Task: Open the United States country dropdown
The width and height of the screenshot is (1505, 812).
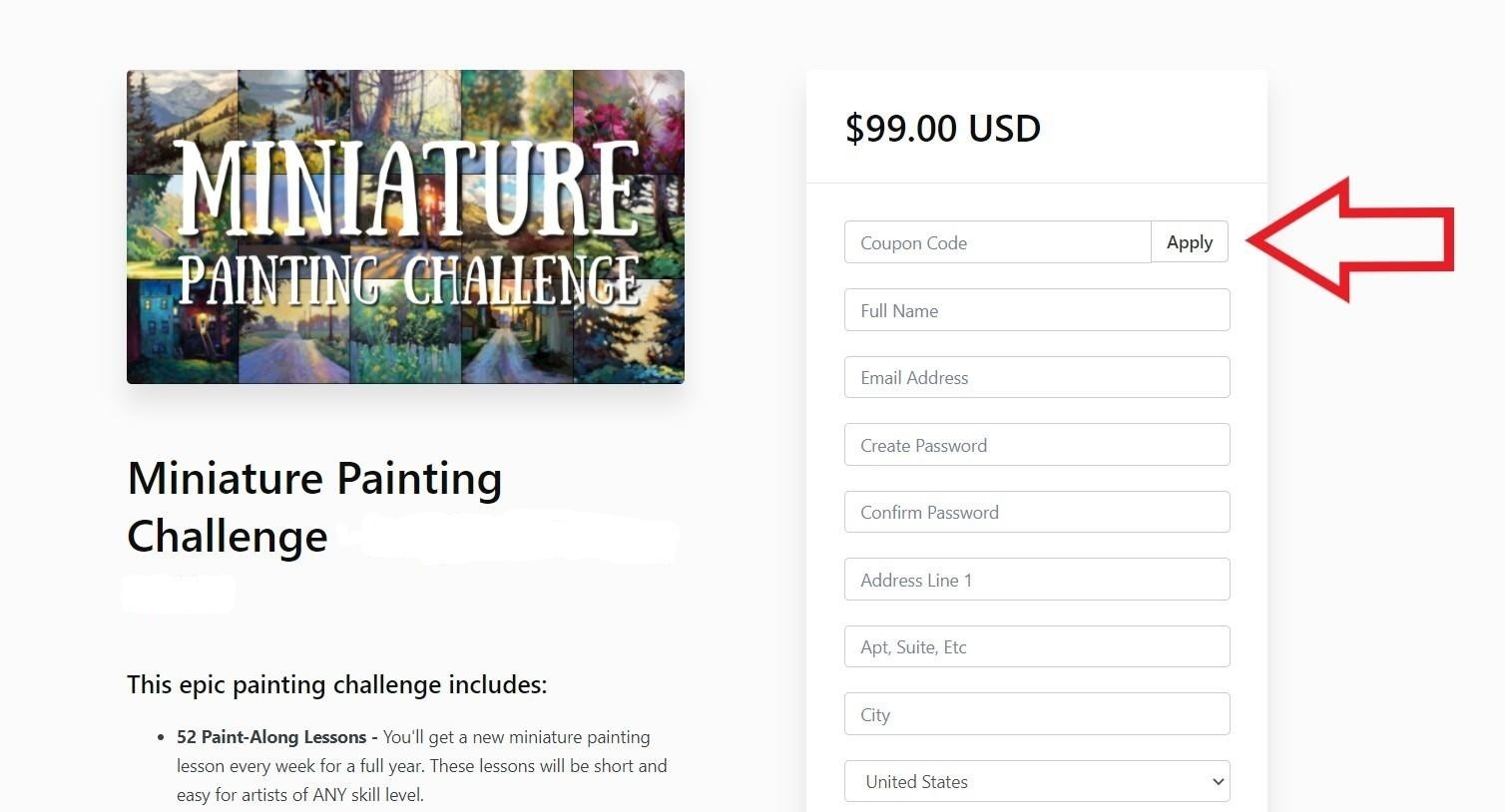Action: tap(1036, 781)
